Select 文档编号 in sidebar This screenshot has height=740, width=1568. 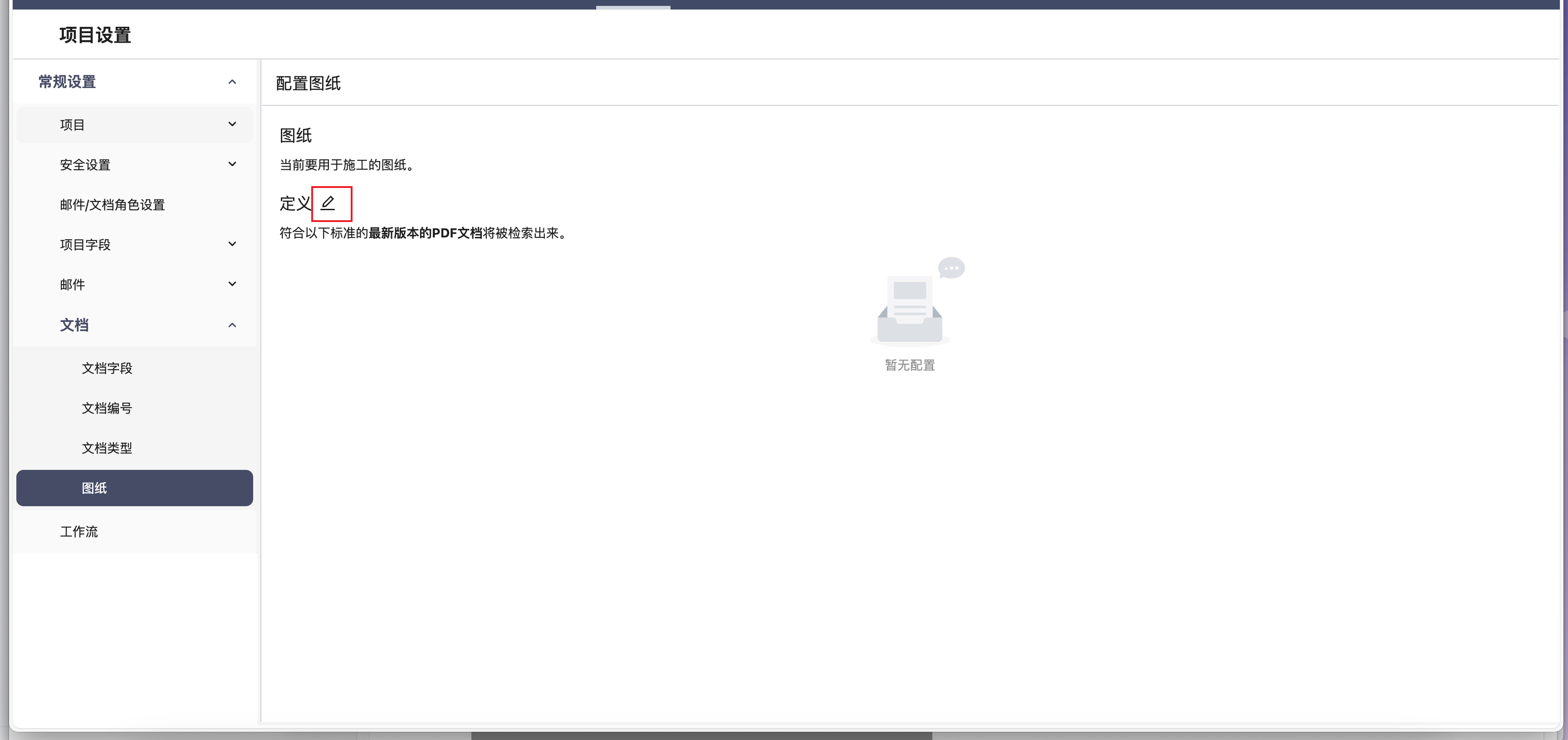(x=107, y=408)
